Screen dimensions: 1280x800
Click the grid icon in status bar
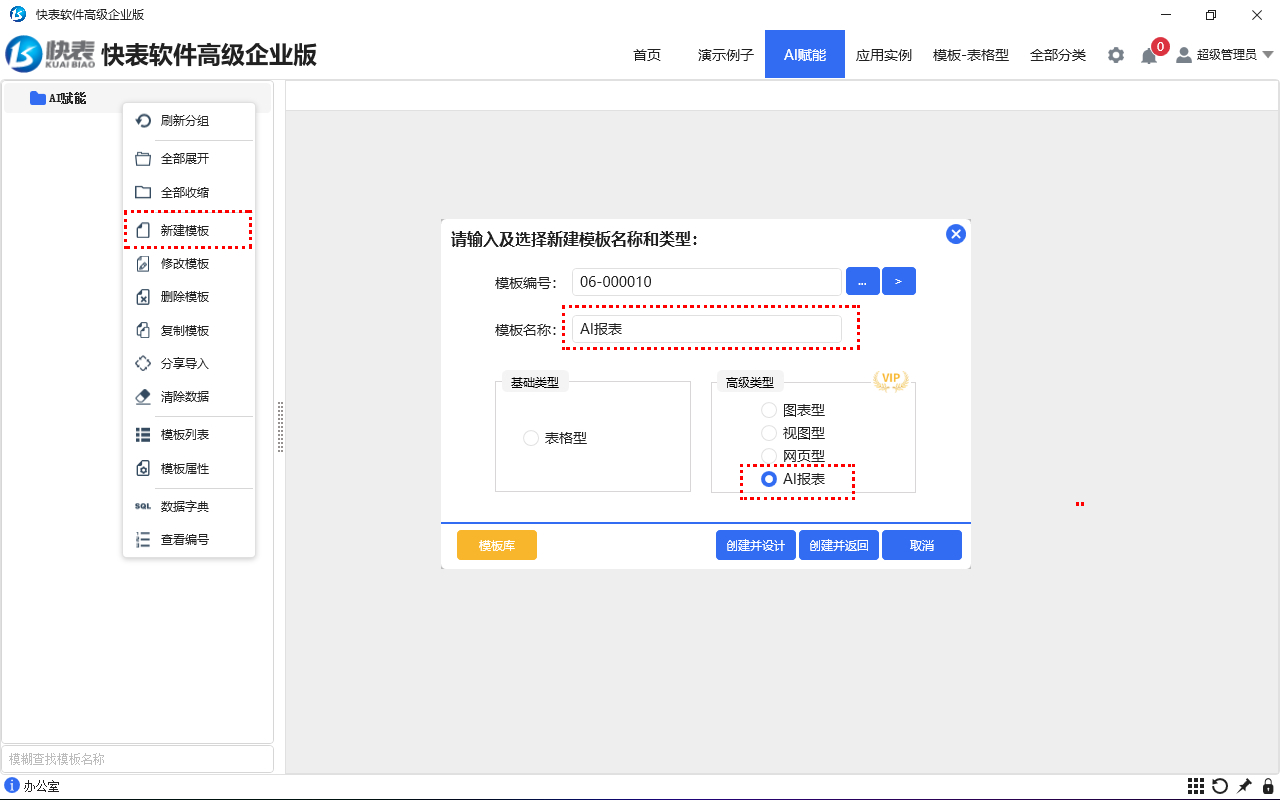(1196, 786)
